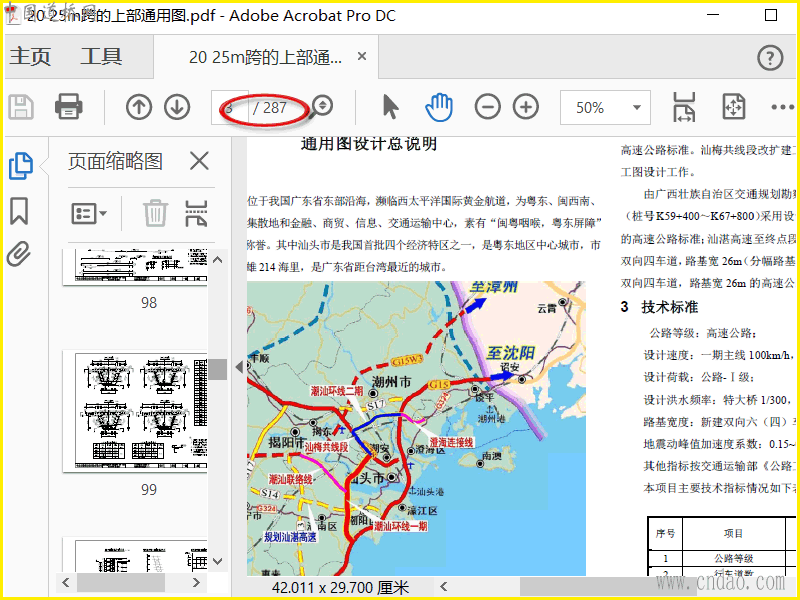Open the Help question mark
This screenshot has height=600, width=800.
(770, 58)
